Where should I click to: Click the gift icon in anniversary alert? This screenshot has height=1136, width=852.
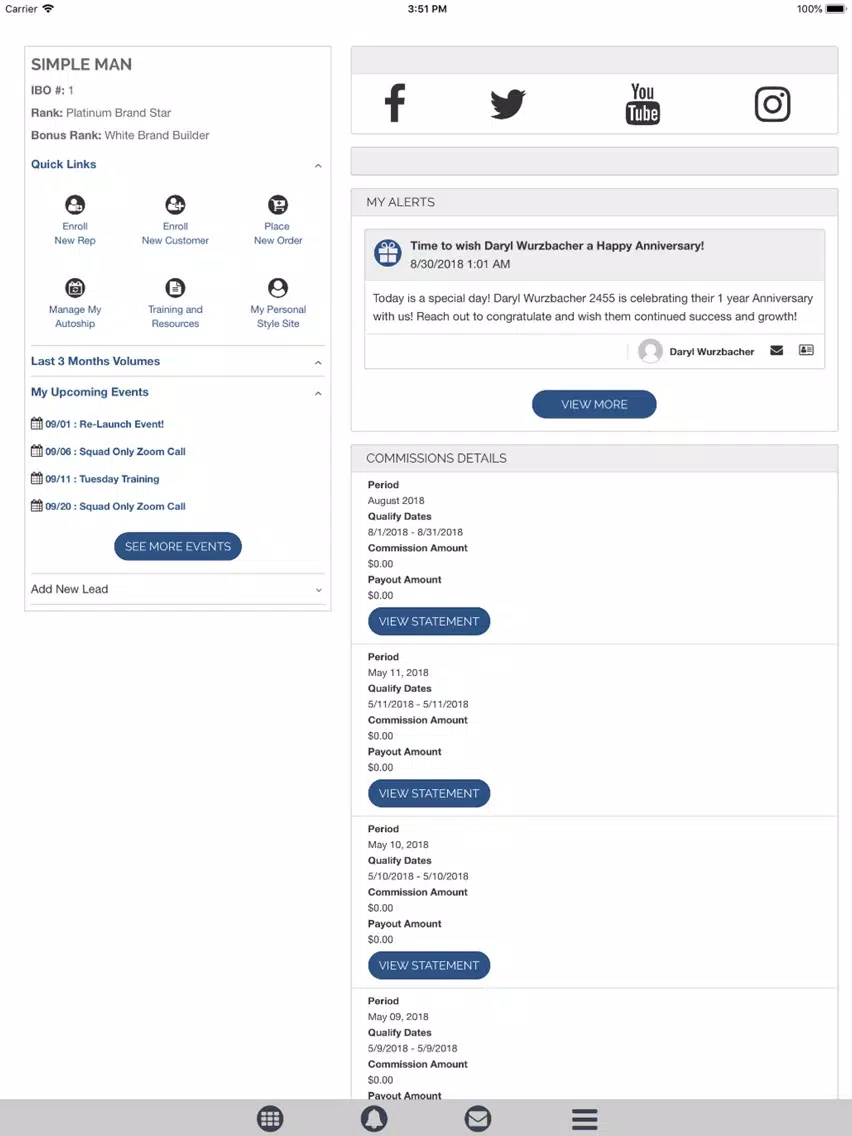(388, 254)
